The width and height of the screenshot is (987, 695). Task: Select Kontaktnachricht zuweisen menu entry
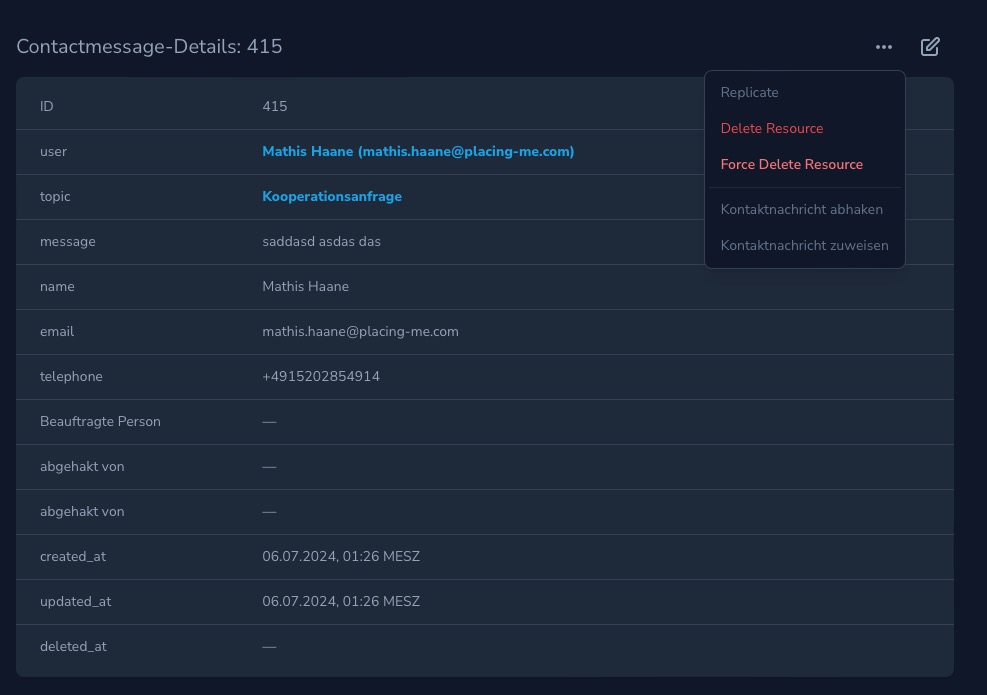point(804,245)
